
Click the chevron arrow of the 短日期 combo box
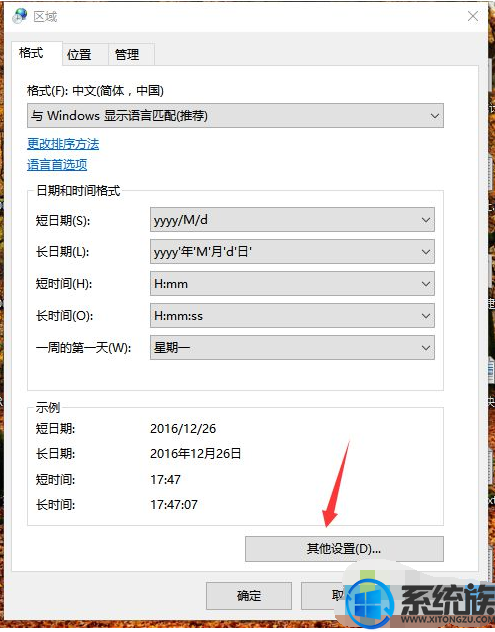[426, 220]
